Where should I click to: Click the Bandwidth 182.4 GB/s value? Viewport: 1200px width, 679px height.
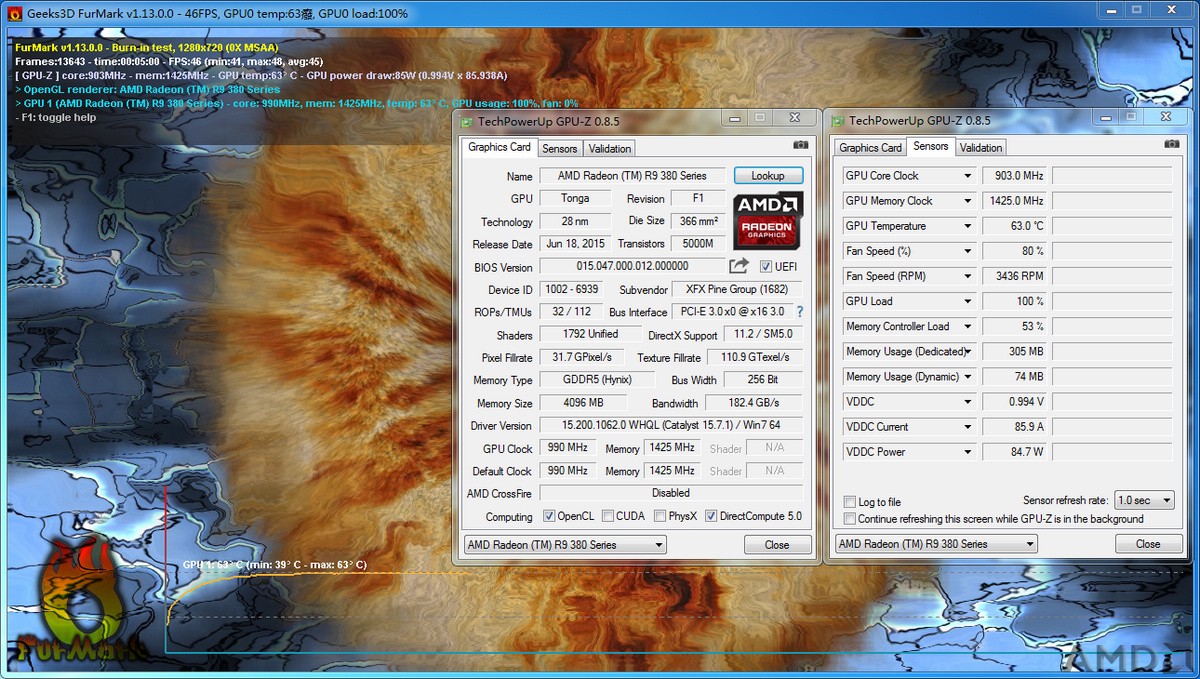point(754,403)
